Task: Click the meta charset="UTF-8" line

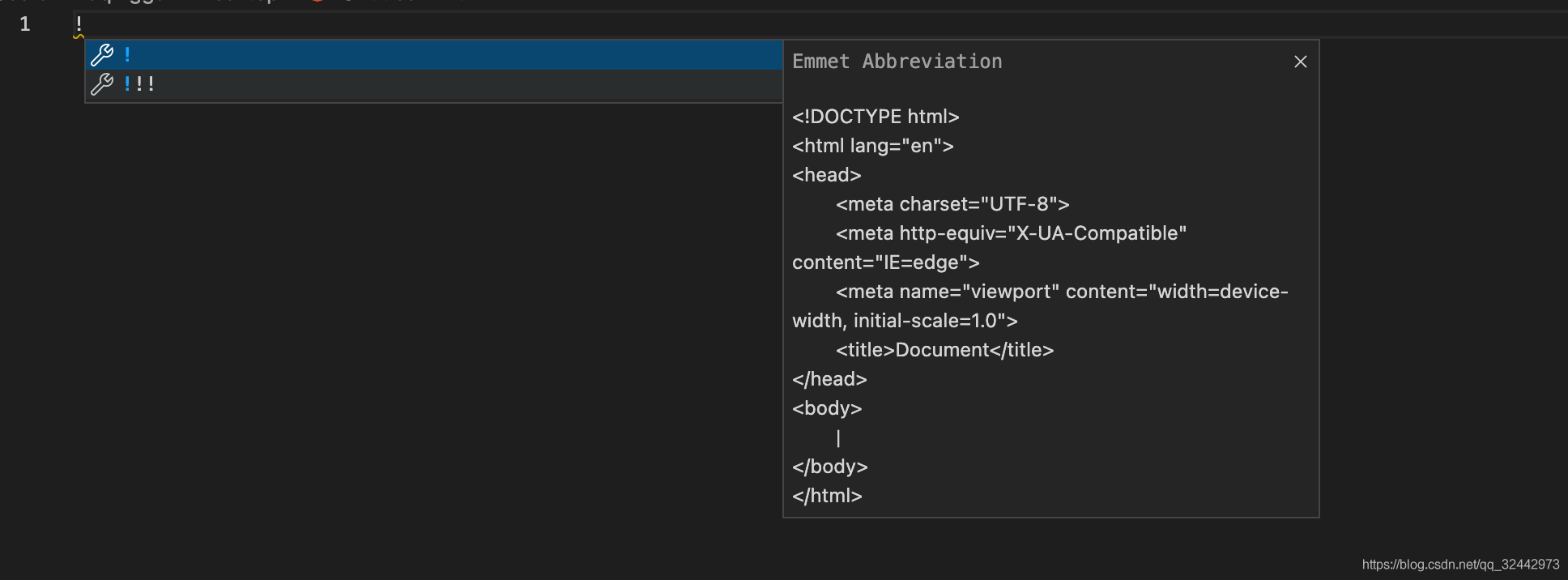Action: (952, 204)
